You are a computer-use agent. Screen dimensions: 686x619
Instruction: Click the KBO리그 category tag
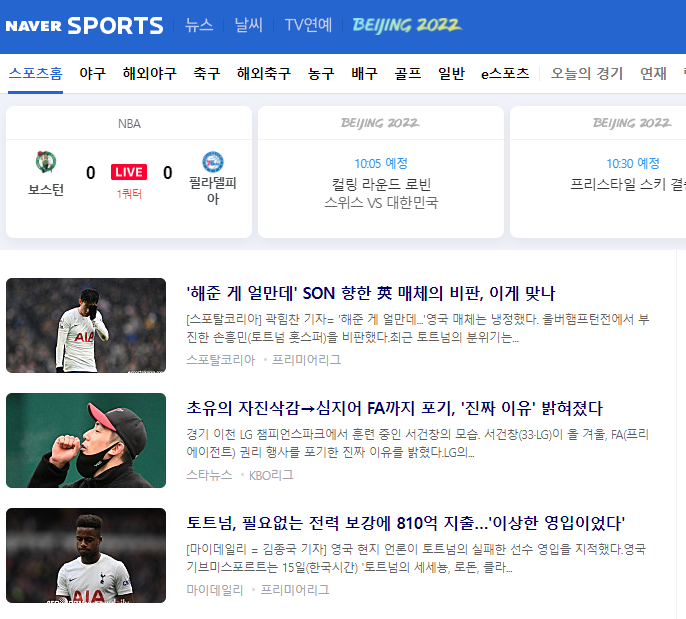coord(271,475)
